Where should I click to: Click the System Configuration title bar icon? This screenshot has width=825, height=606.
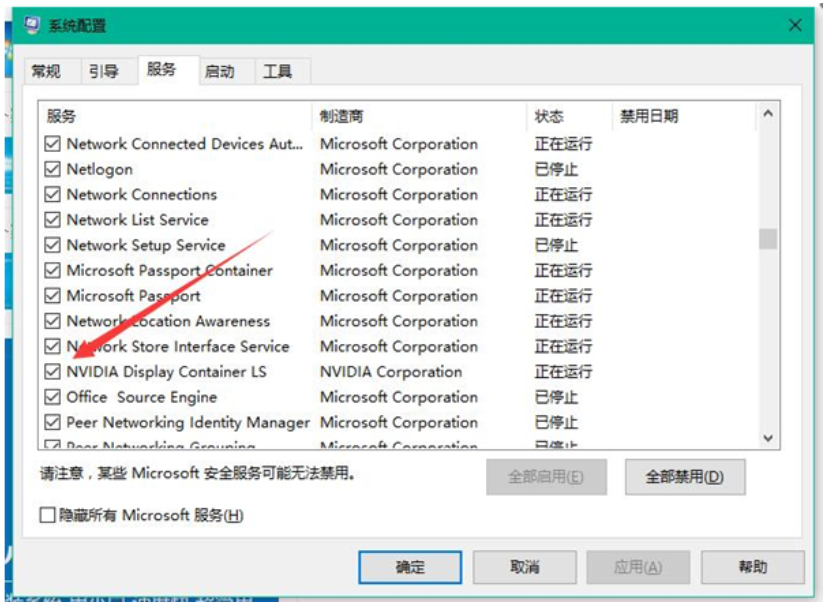coord(32,25)
